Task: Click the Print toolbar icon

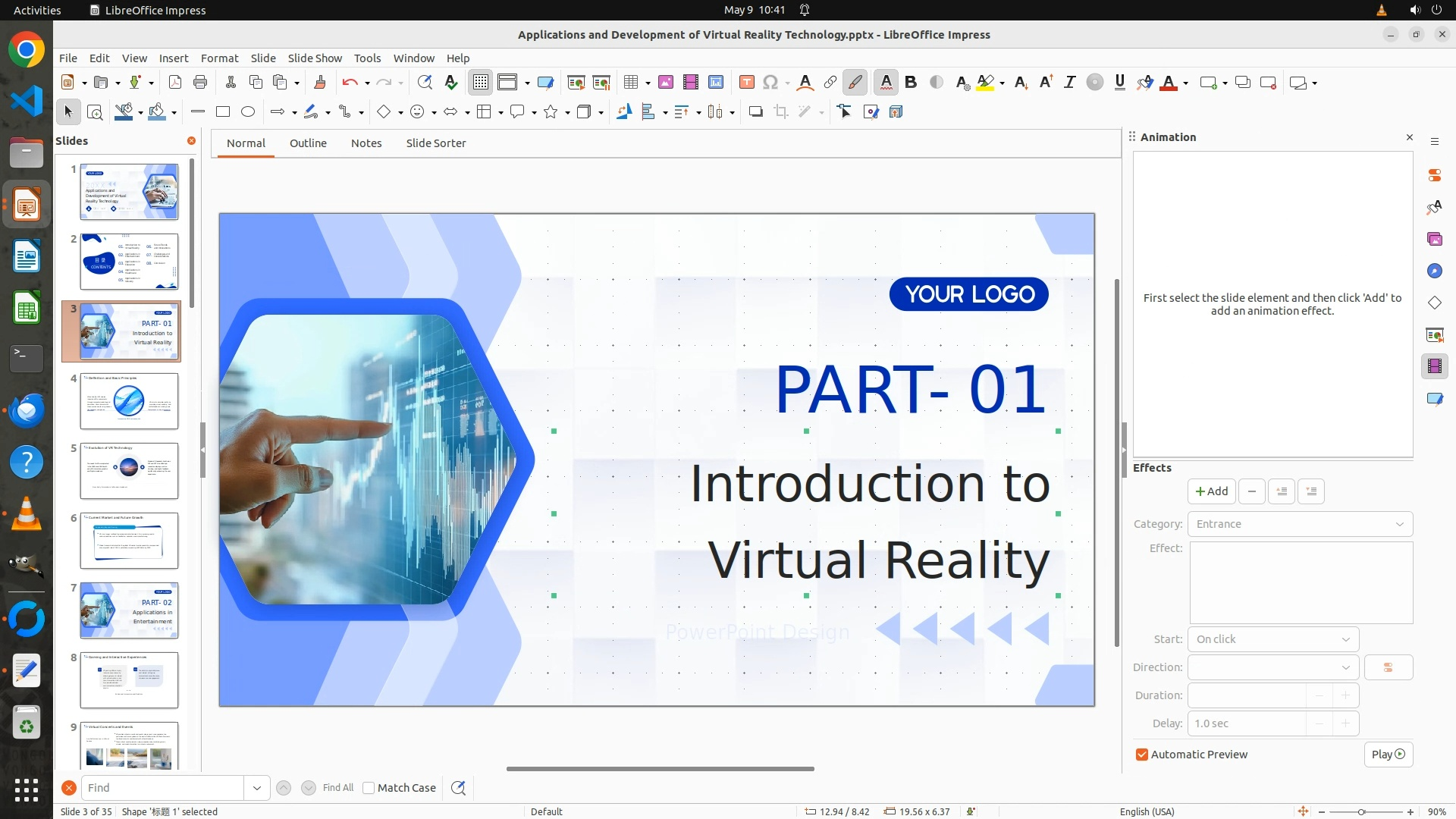Action: 200,83
